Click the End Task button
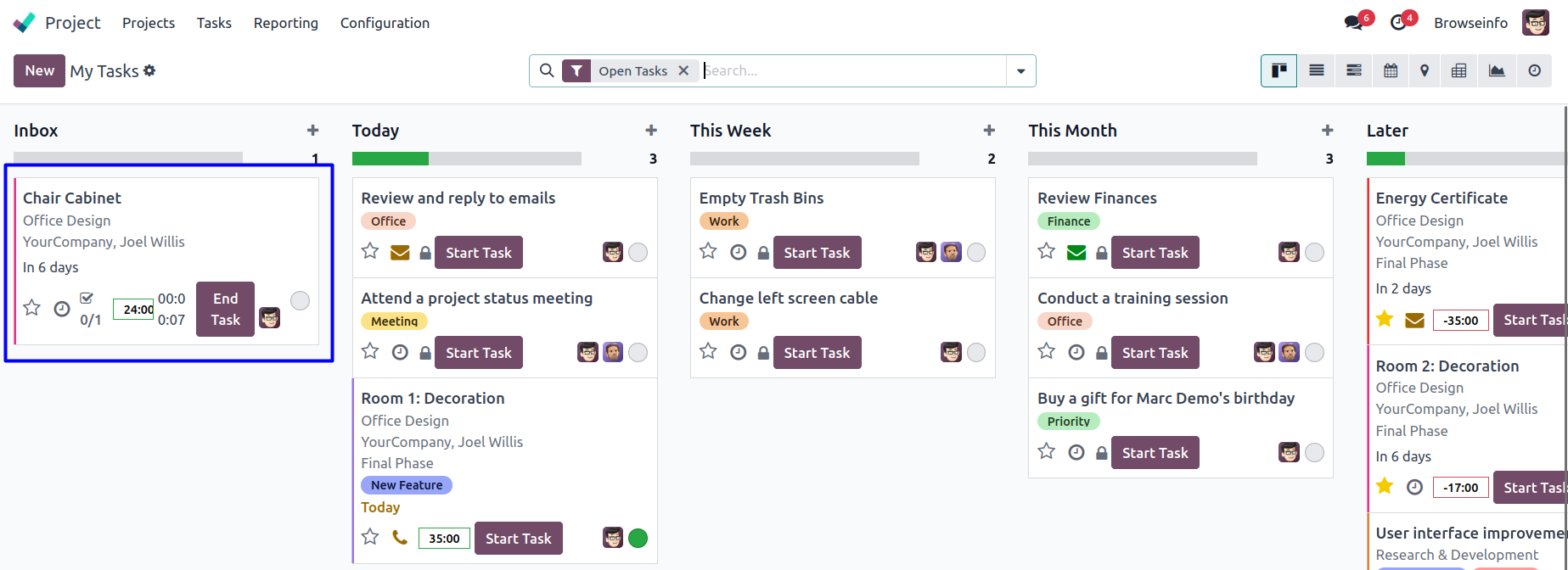The height and width of the screenshot is (570, 1568). pos(225,309)
